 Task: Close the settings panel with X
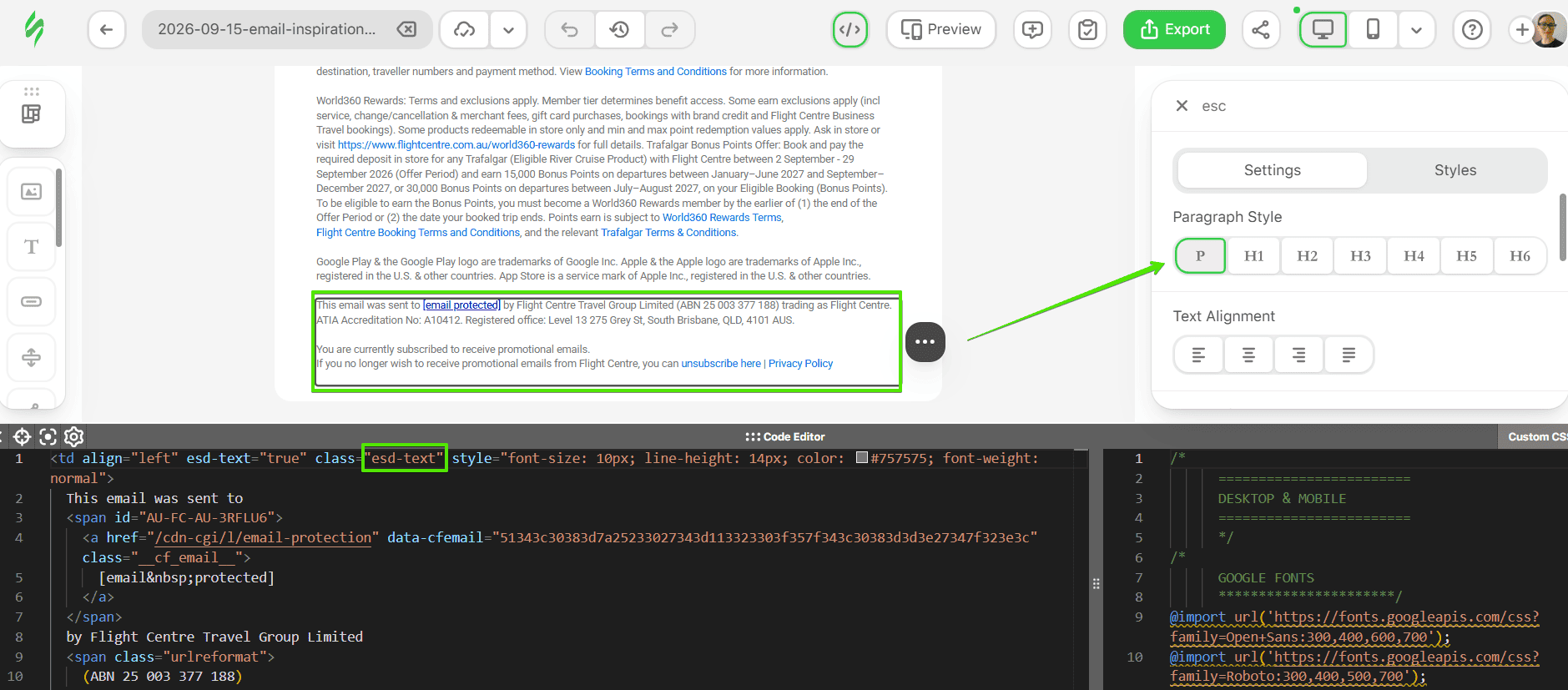point(1182,106)
